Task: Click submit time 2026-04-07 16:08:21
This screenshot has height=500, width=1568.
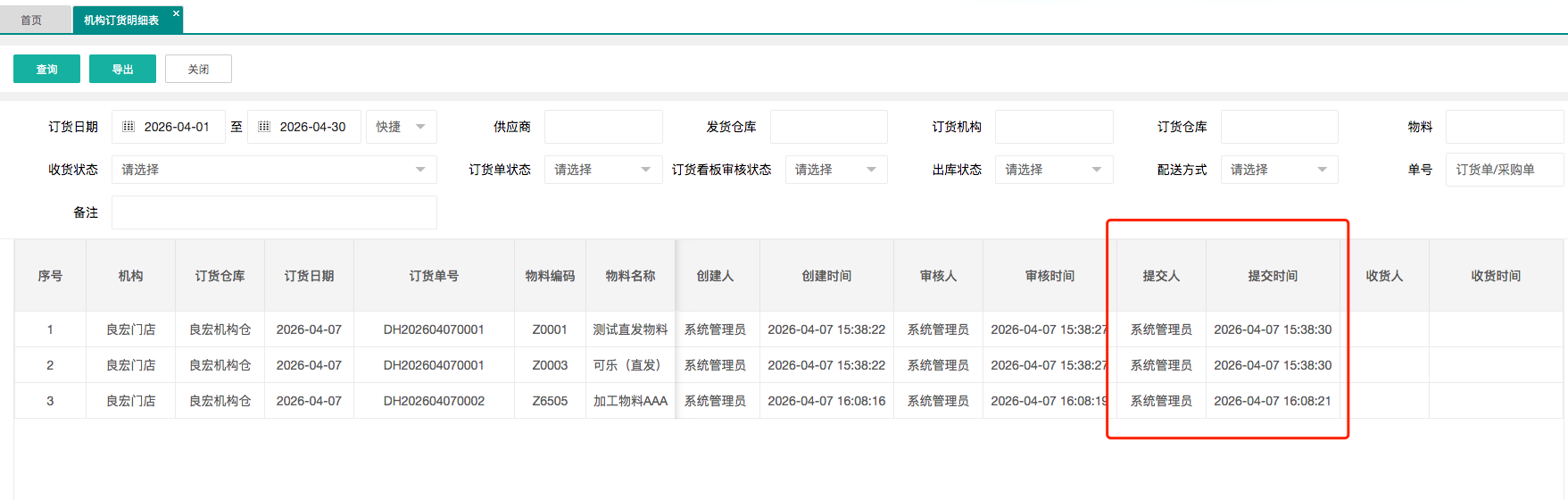Action: tap(1273, 401)
